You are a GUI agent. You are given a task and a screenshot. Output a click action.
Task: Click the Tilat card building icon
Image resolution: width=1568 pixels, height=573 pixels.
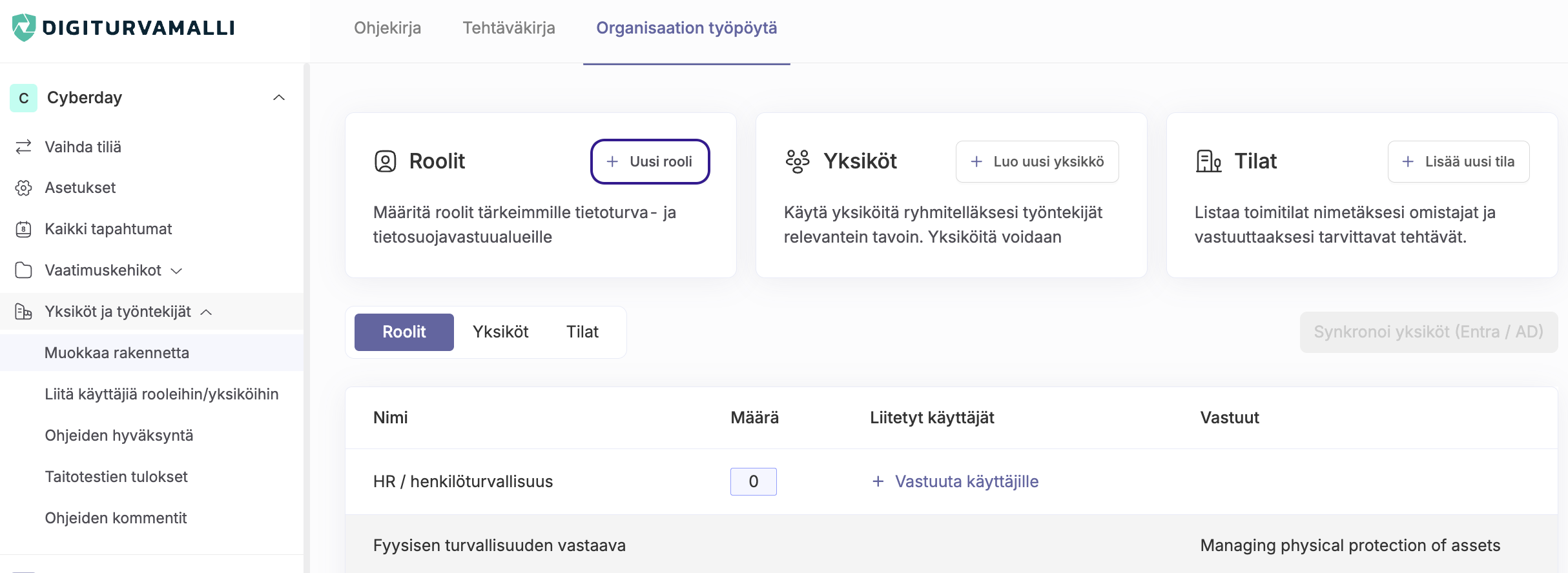click(1208, 161)
